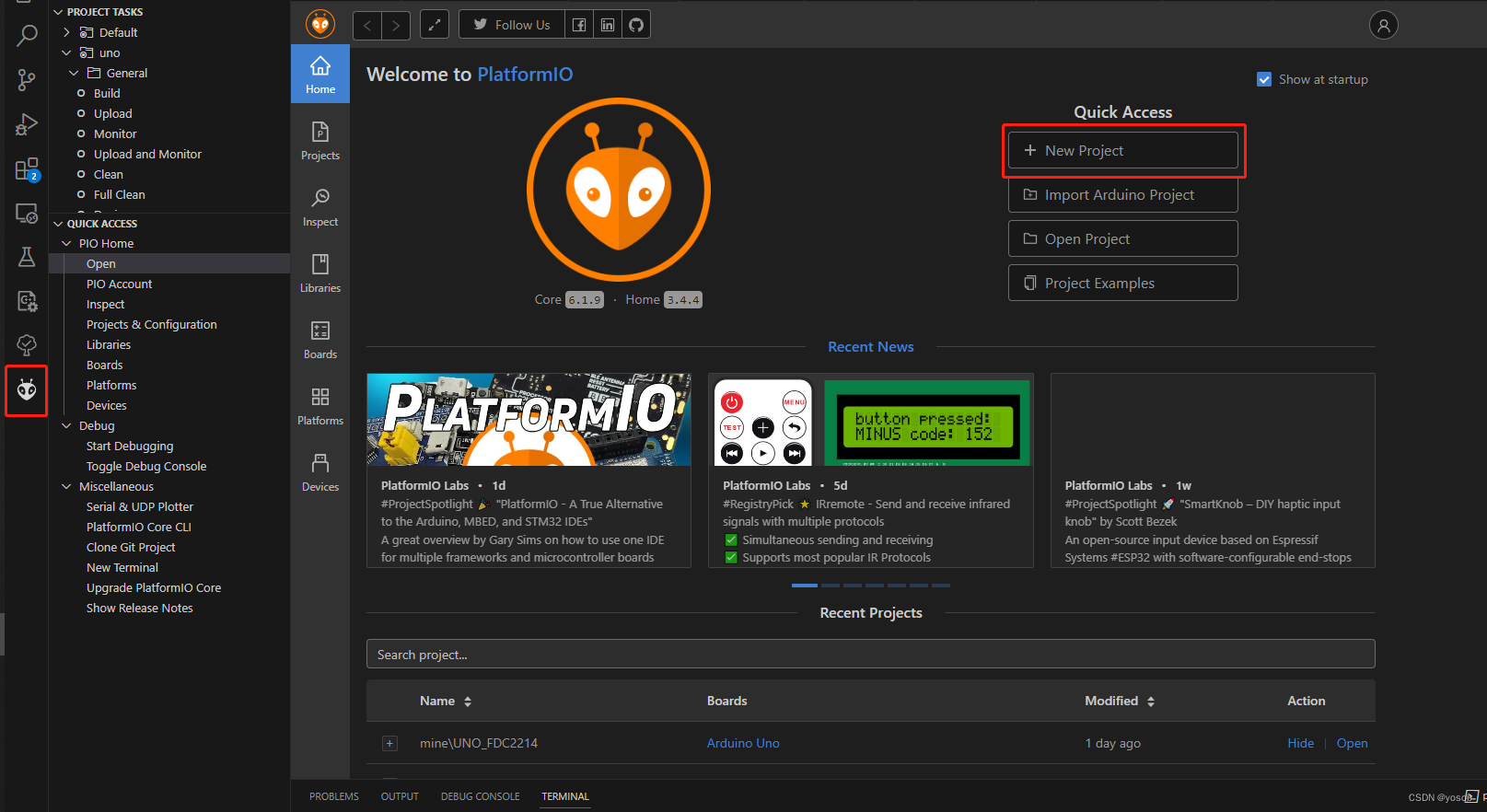This screenshot has width=1487, height=812.
Task: Select Upgrade PlatformIO Core item
Action: tap(154, 587)
